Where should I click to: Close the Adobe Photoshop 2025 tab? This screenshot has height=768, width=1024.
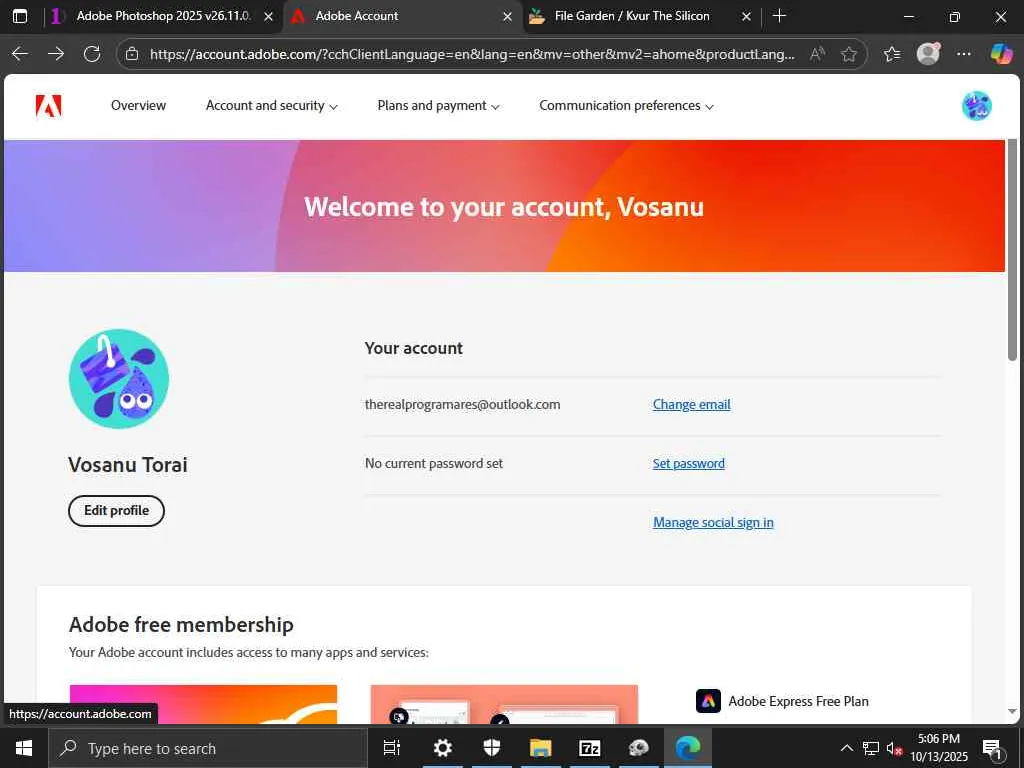[268, 16]
